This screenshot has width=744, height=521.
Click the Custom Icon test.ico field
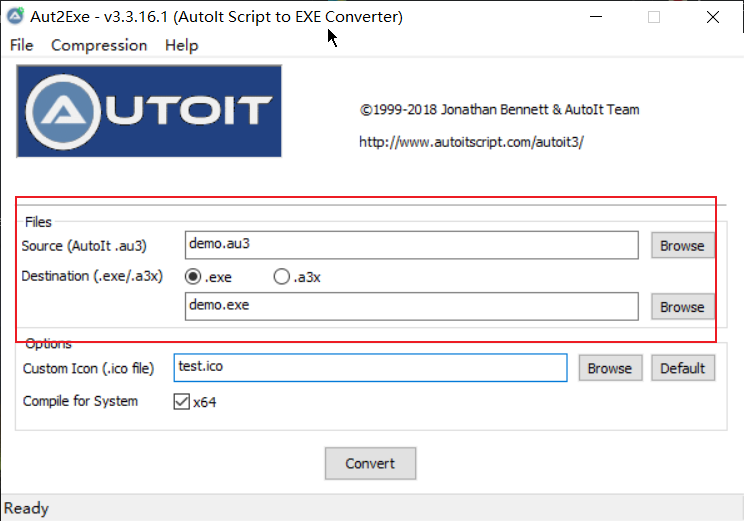point(370,367)
